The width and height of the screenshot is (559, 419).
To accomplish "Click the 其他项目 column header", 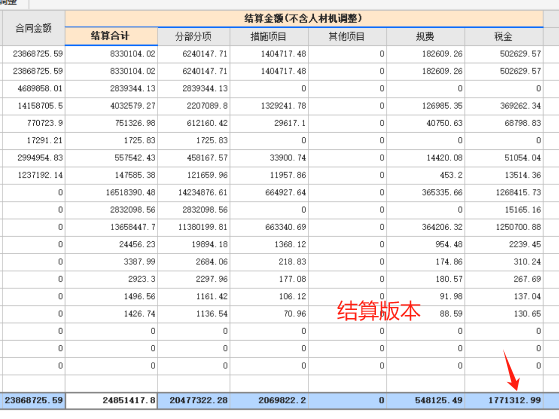I will [347, 36].
